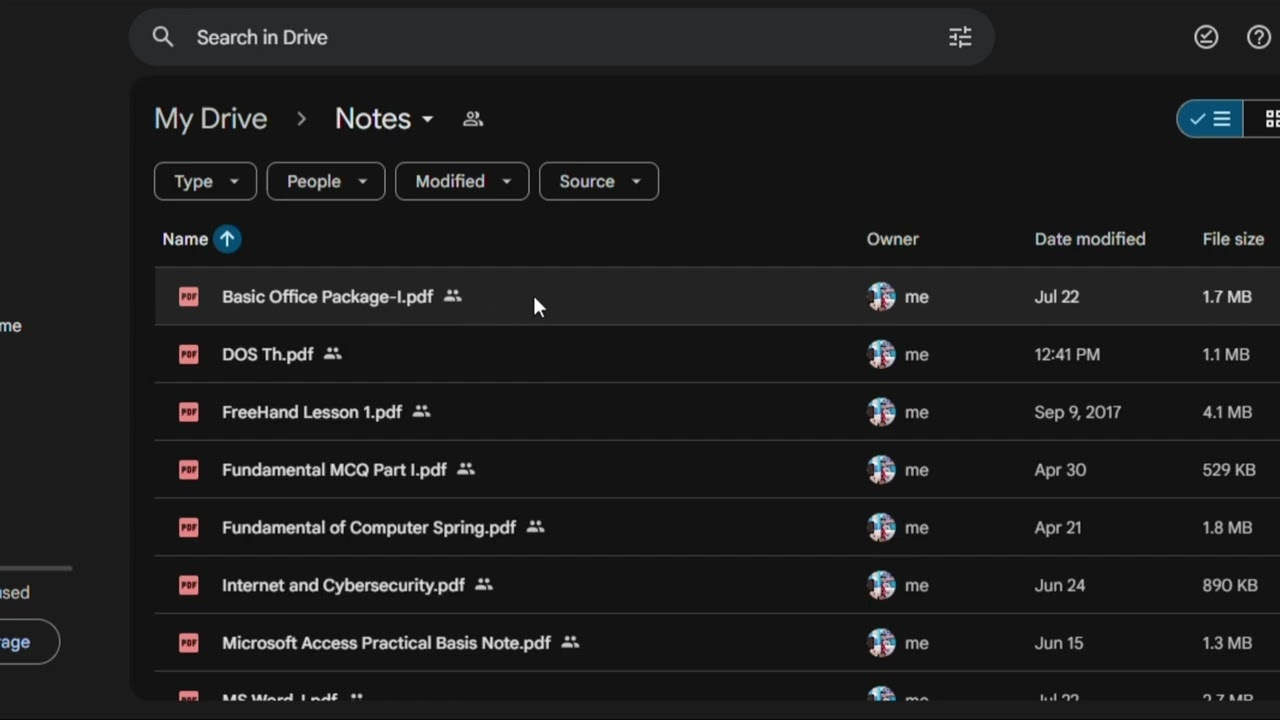This screenshot has width=1280, height=720.
Task: Select file DOS Th.pdf
Action: tap(267, 354)
